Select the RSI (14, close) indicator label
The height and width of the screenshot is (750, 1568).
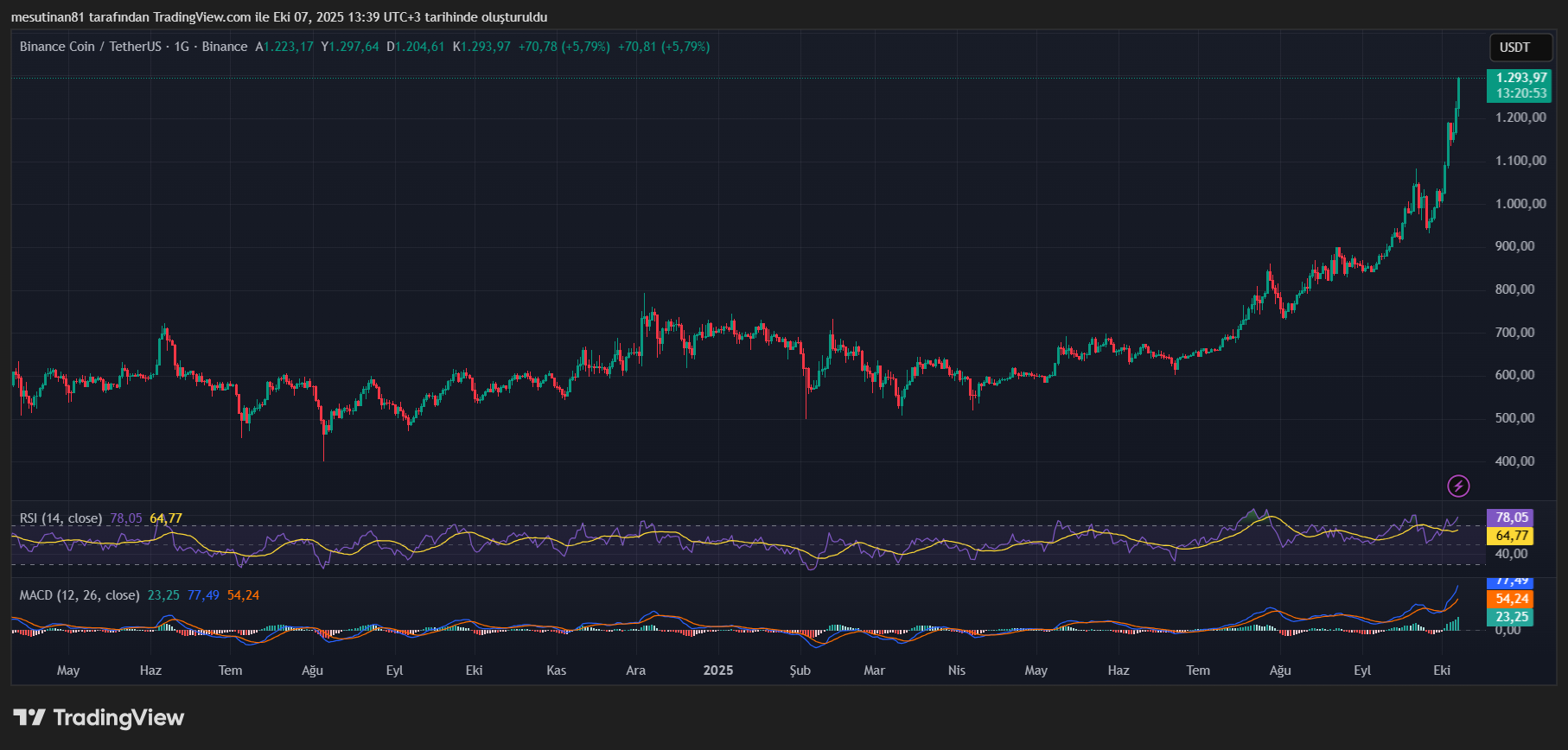(61, 518)
